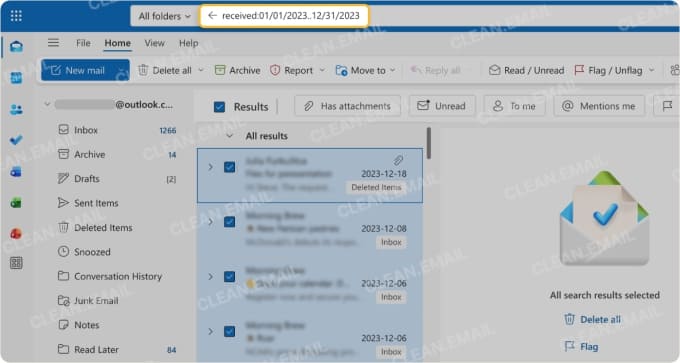Expand the 2023-12-18 message conversation
Screen dimensions: 680x363
pyautogui.click(x=210, y=167)
